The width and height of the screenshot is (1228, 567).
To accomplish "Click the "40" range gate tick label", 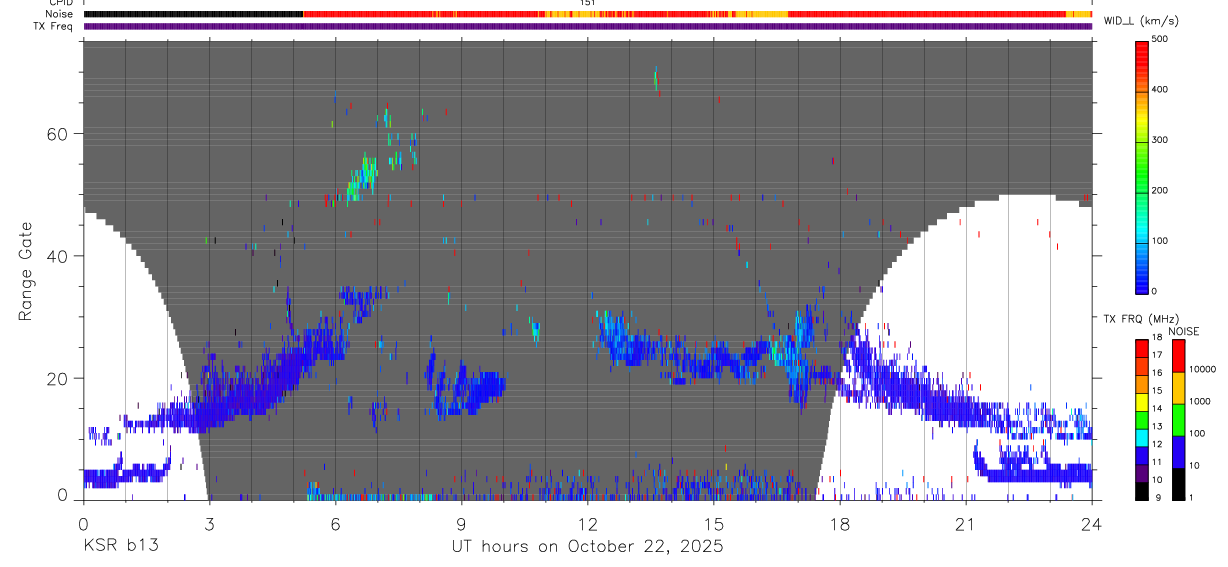I will tap(59, 256).
